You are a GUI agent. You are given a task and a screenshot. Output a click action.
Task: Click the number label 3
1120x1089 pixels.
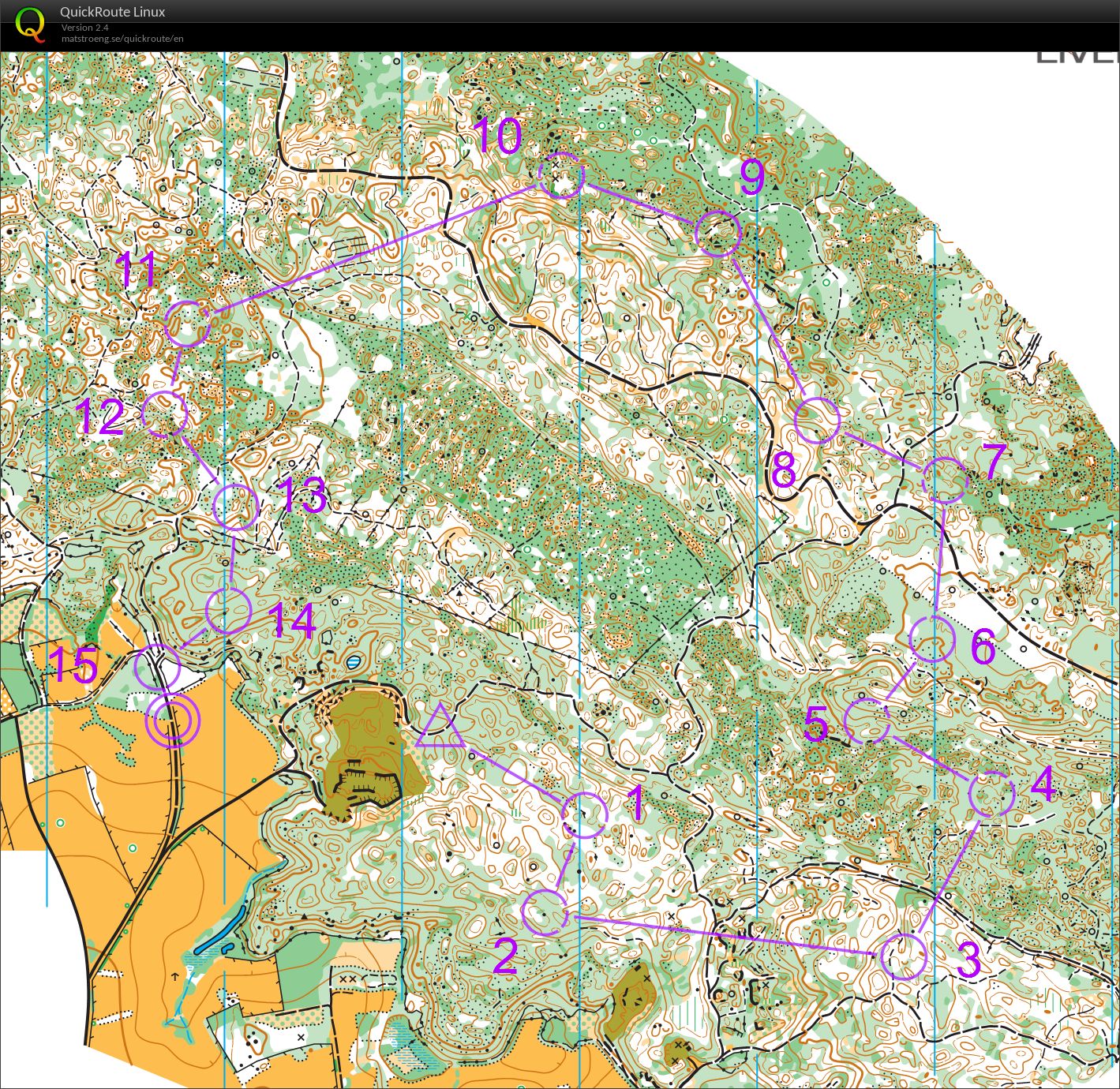coord(968,960)
